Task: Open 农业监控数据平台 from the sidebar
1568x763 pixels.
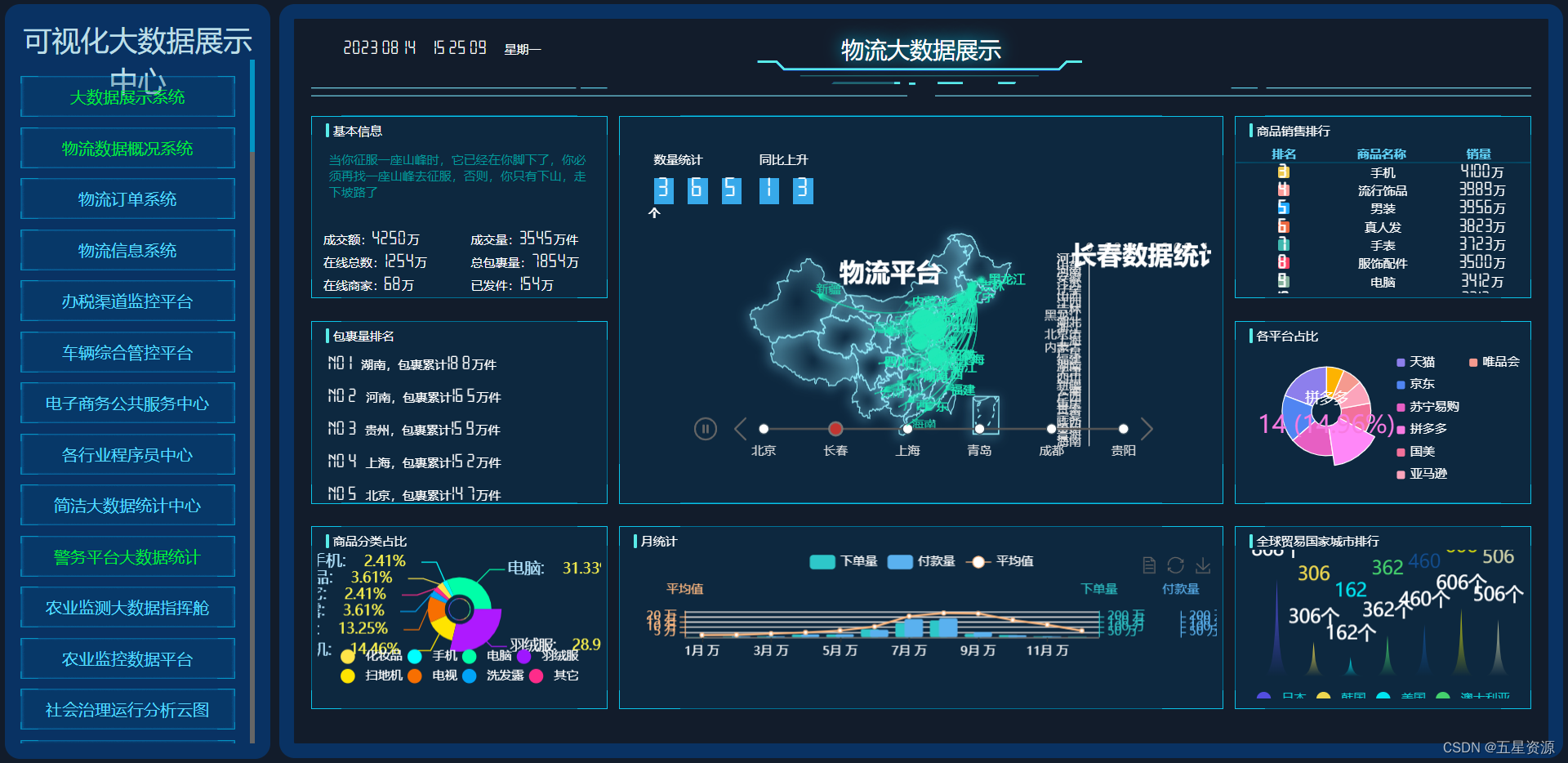Action: 127,658
